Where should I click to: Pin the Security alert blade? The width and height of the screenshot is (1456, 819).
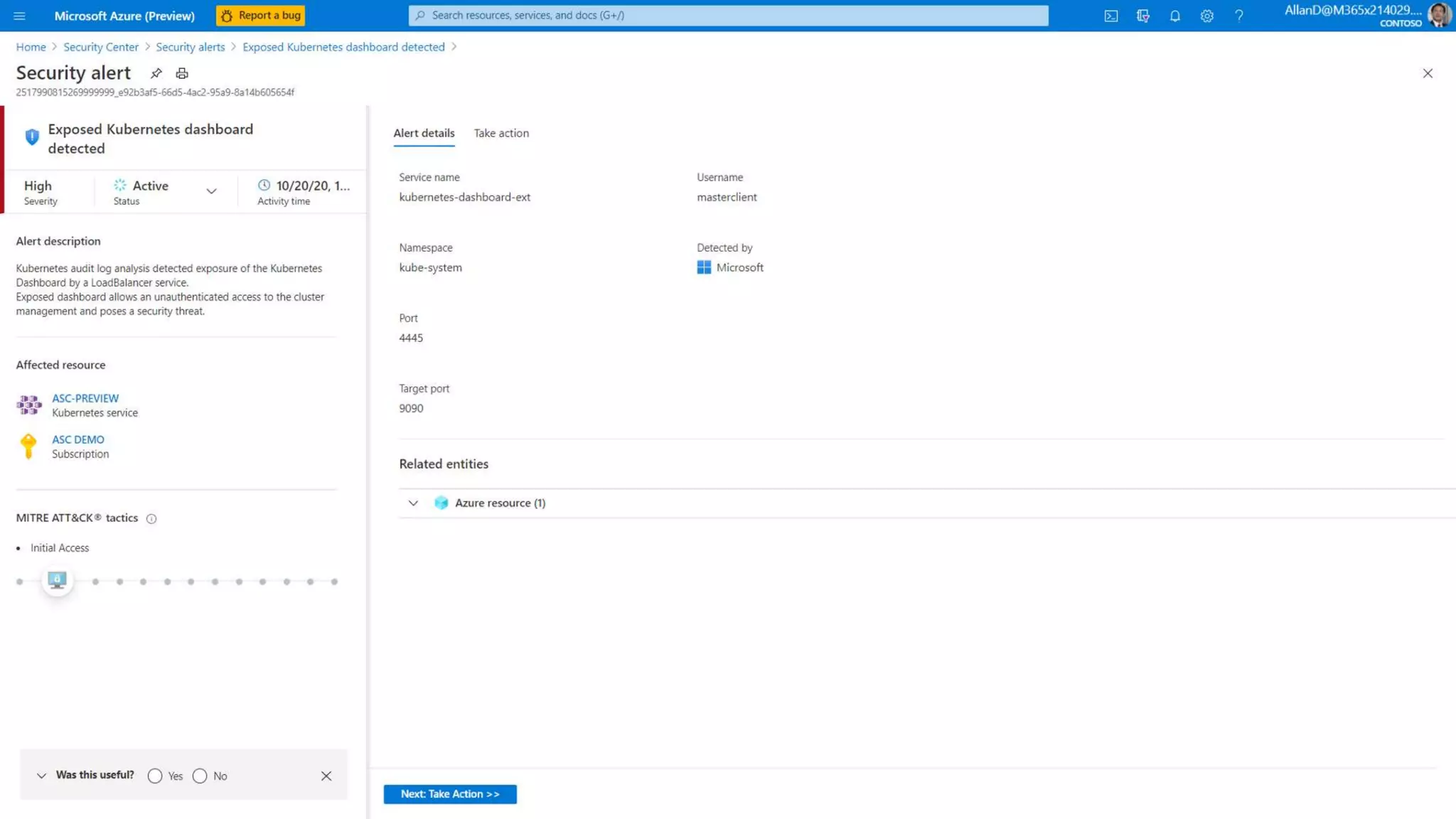(x=156, y=73)
